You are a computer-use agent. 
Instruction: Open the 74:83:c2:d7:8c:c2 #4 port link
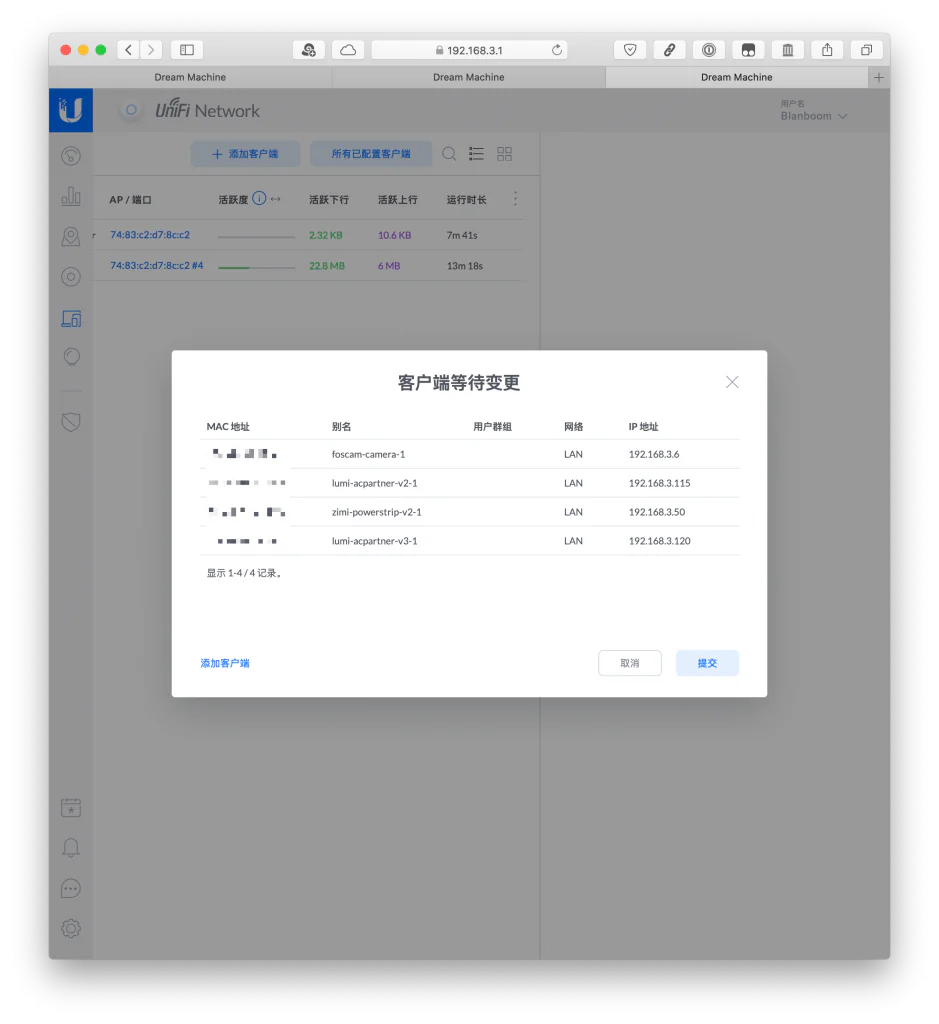157,266
